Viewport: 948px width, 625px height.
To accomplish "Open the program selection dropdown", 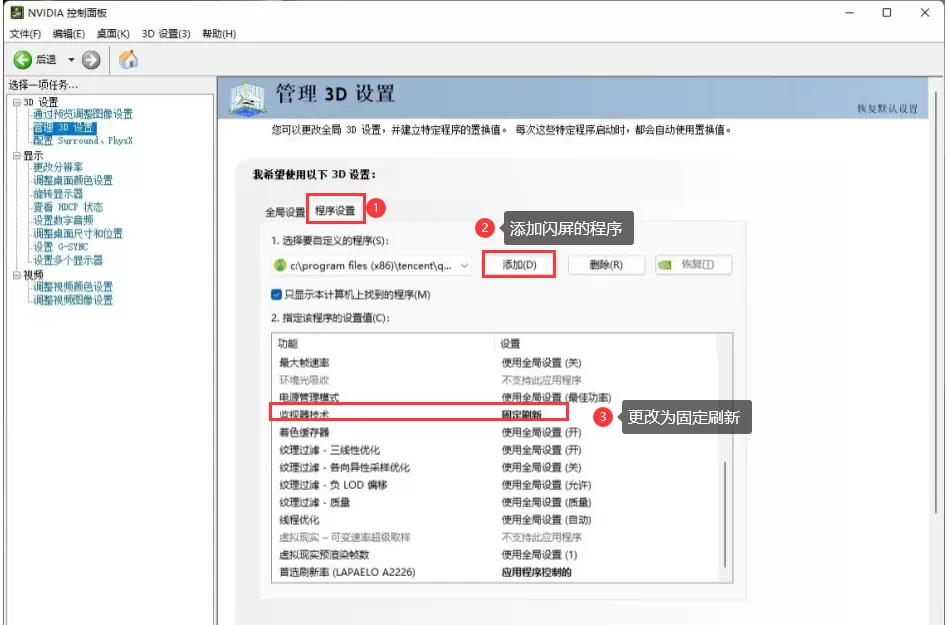I will (x=466, y=266).
